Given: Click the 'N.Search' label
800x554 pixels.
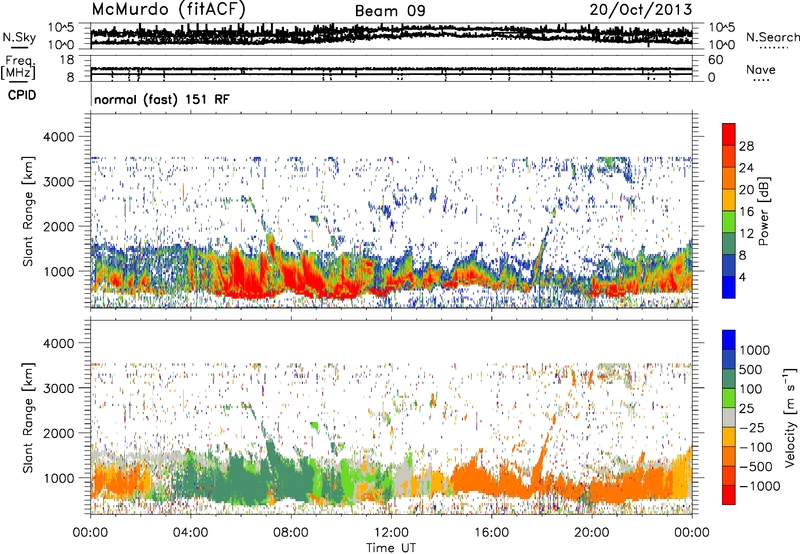Looking at the screenshot, I should click(772, 37).
